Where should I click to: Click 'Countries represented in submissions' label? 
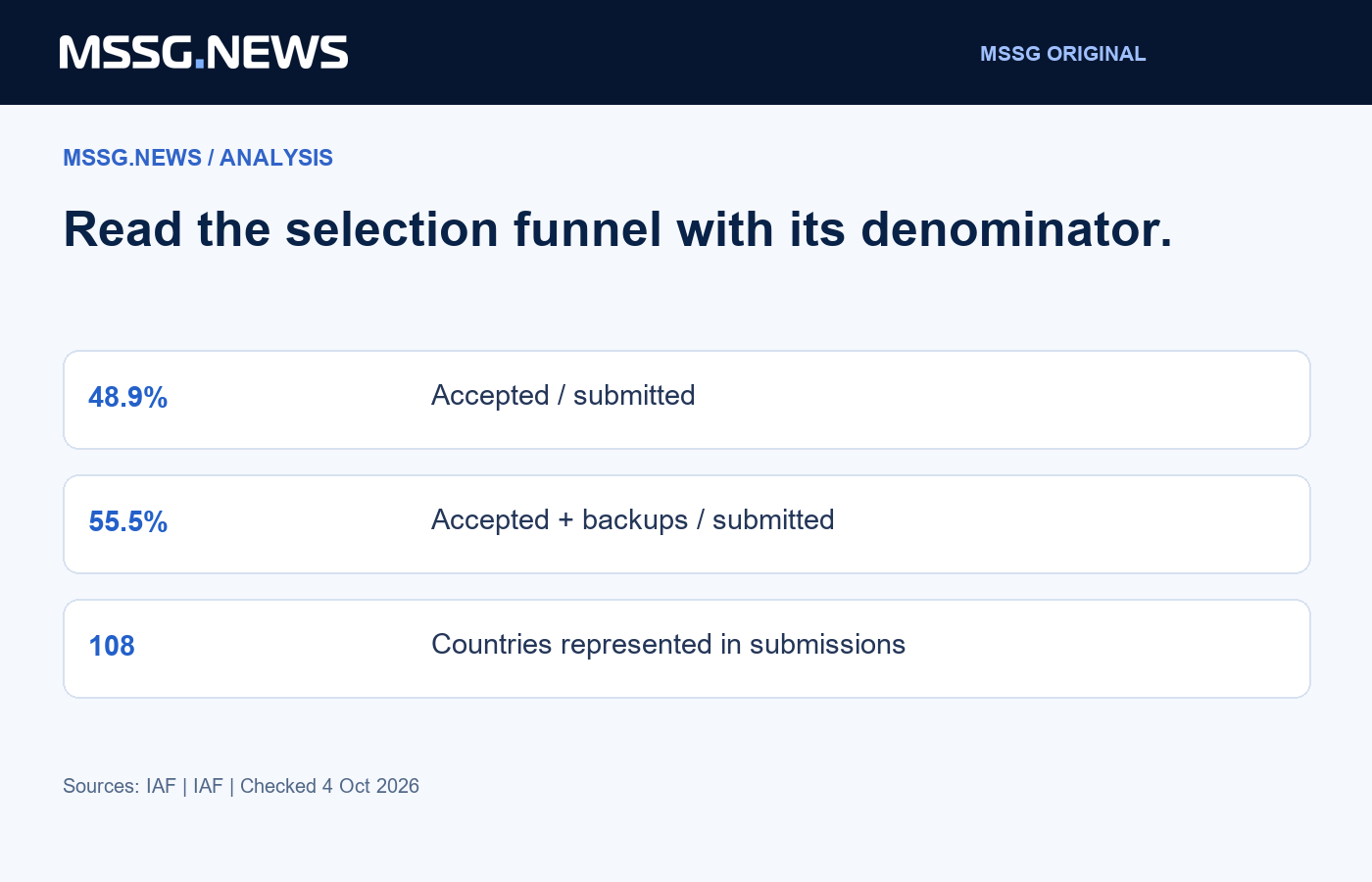point(668,644)
